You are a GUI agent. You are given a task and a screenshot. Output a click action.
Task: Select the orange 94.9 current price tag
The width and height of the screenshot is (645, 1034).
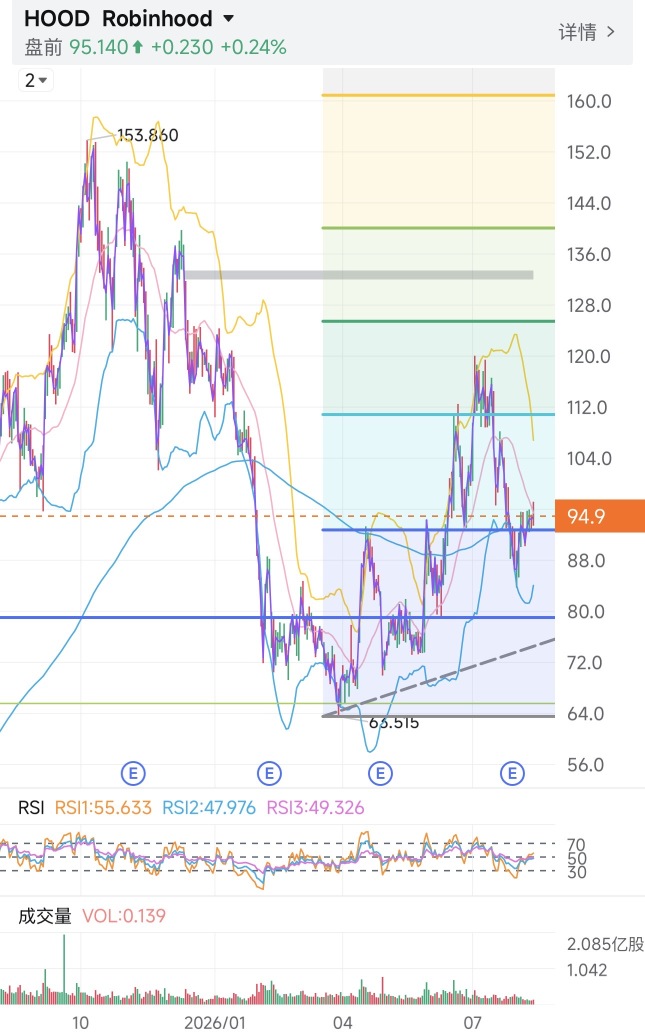click(x=599, y=516)
